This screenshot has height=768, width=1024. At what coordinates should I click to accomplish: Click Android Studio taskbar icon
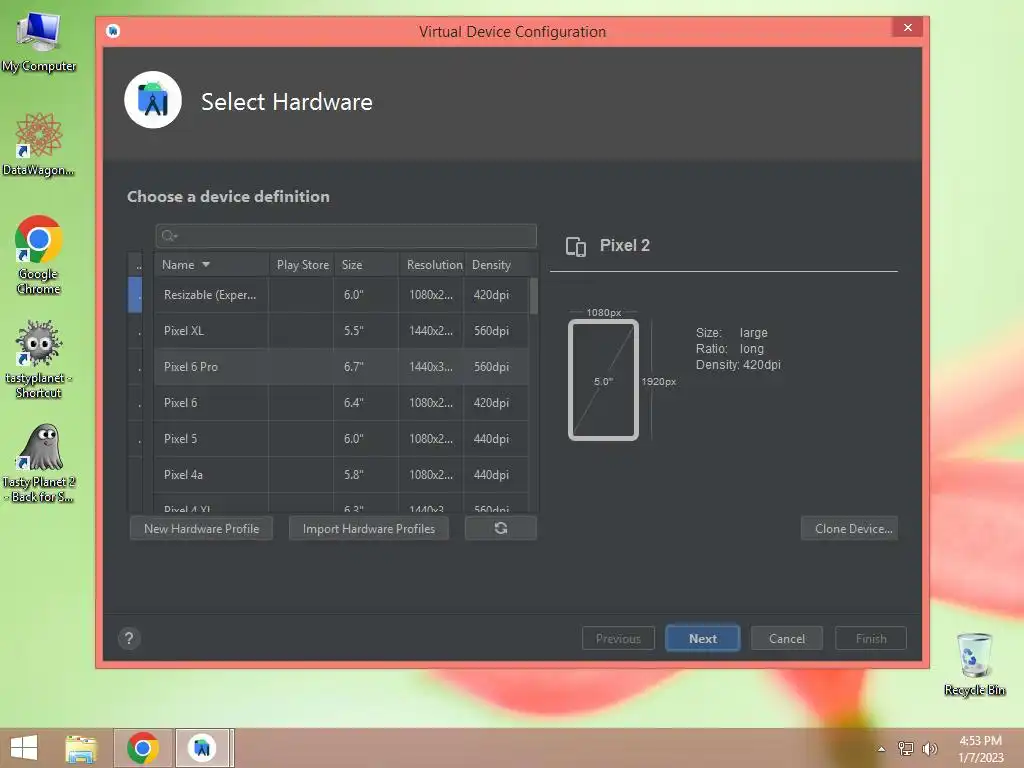click(x=202, y=748)
